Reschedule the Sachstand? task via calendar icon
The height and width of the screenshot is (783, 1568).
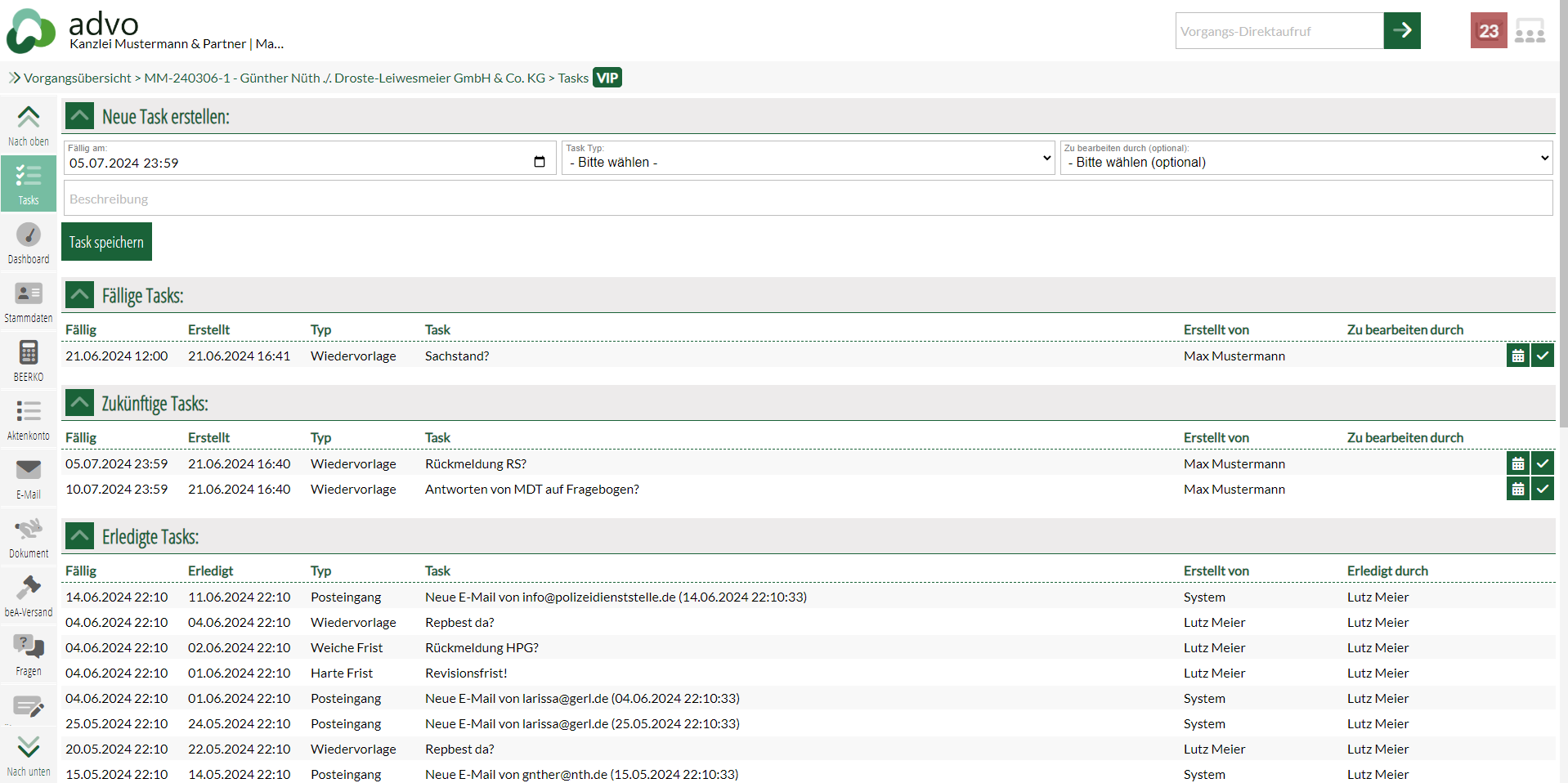[x=1517, y=356]
